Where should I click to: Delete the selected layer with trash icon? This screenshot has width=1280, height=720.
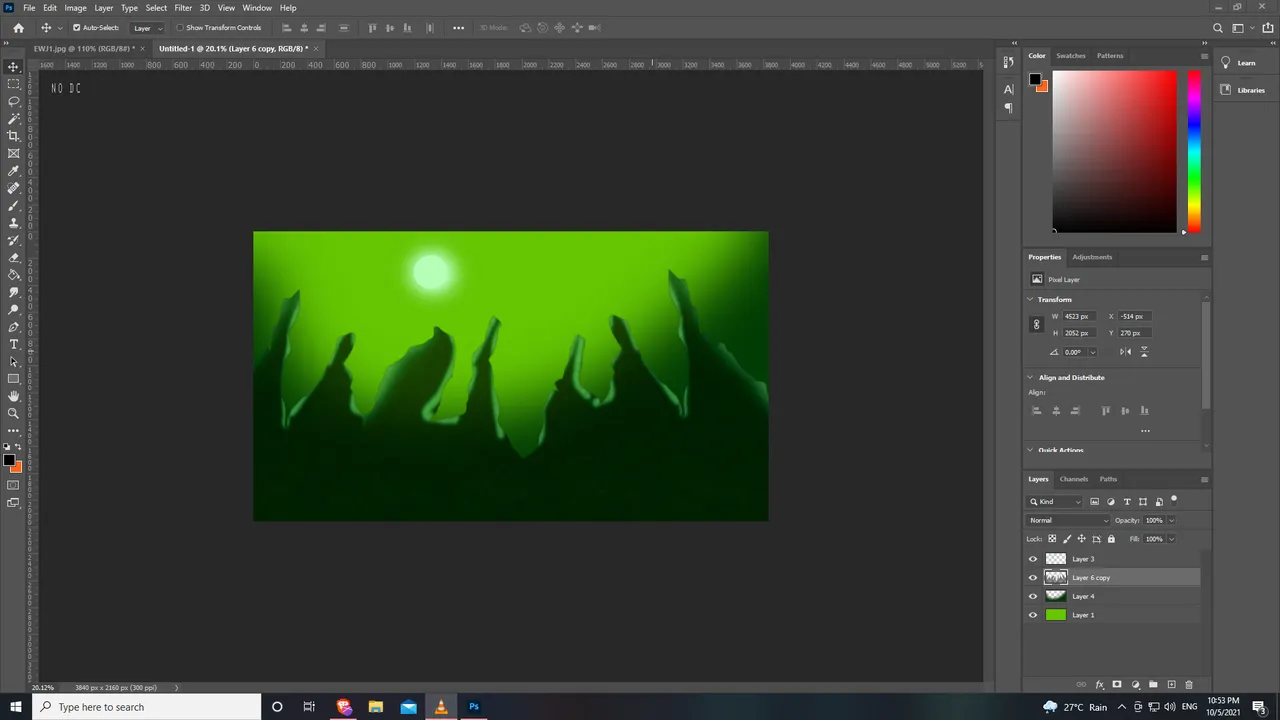pyautogui.click(x=1189, y=685)
